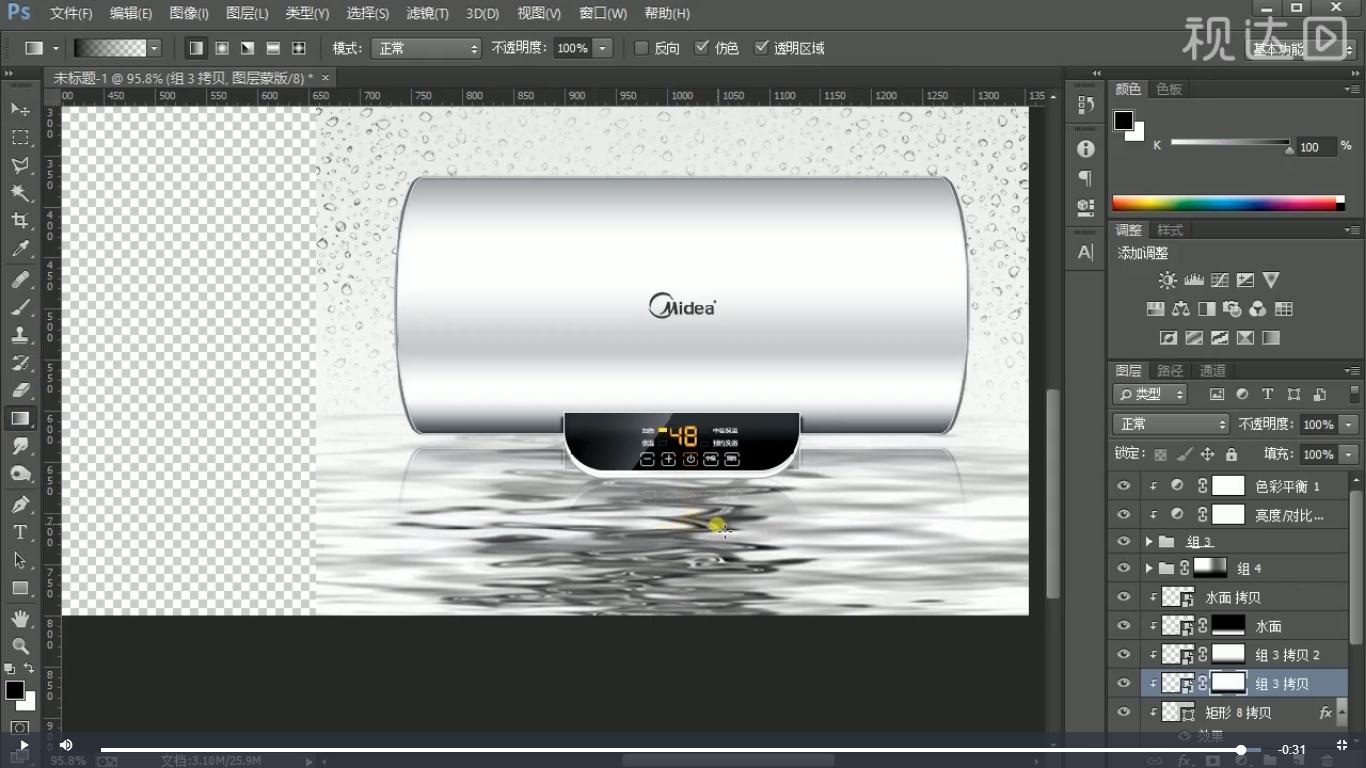Expand the 组 4 group
This screenshot has height=768, width=1366.
(x=1149, y=568)
